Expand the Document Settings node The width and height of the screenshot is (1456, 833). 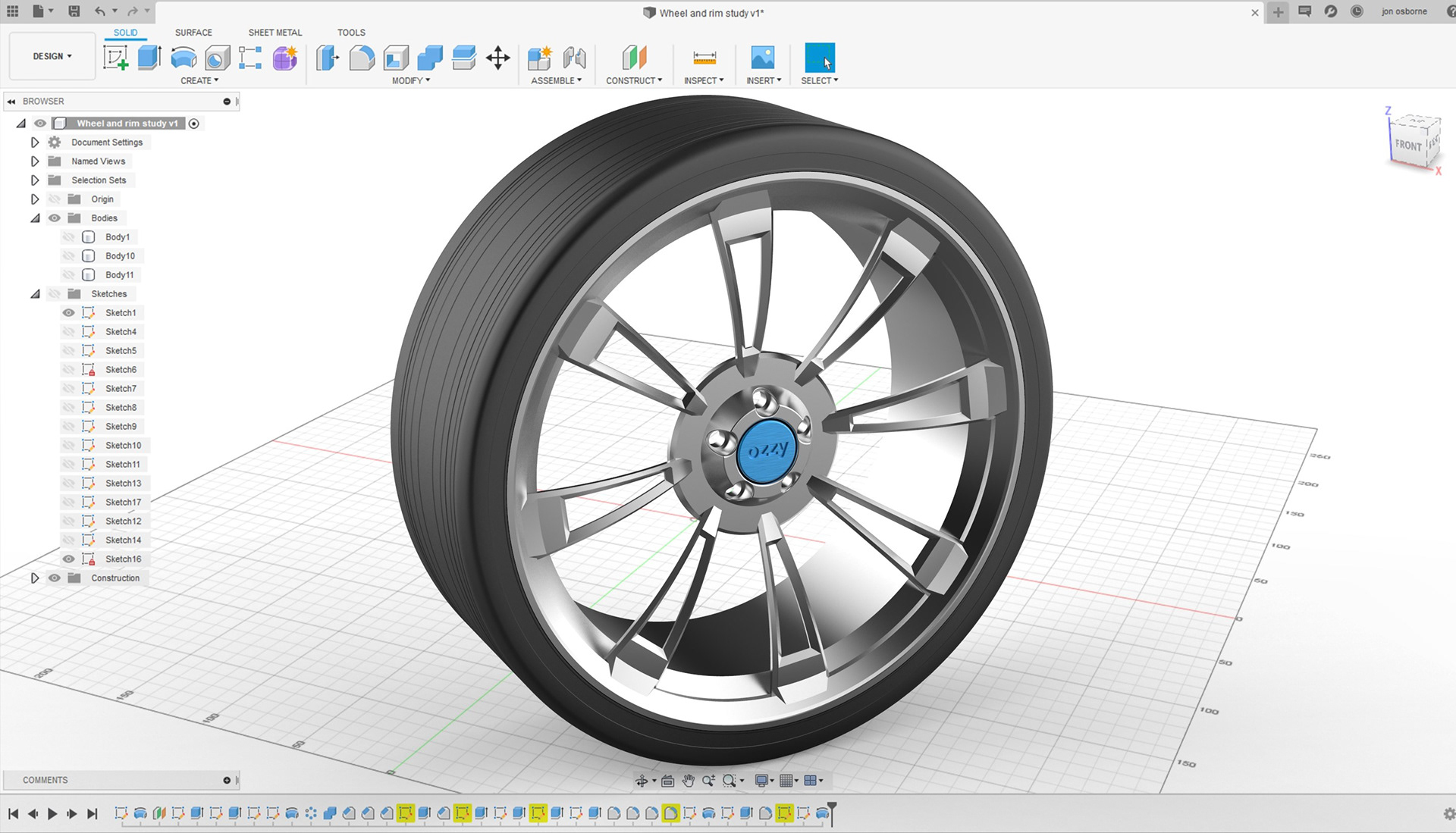point(35,142)
